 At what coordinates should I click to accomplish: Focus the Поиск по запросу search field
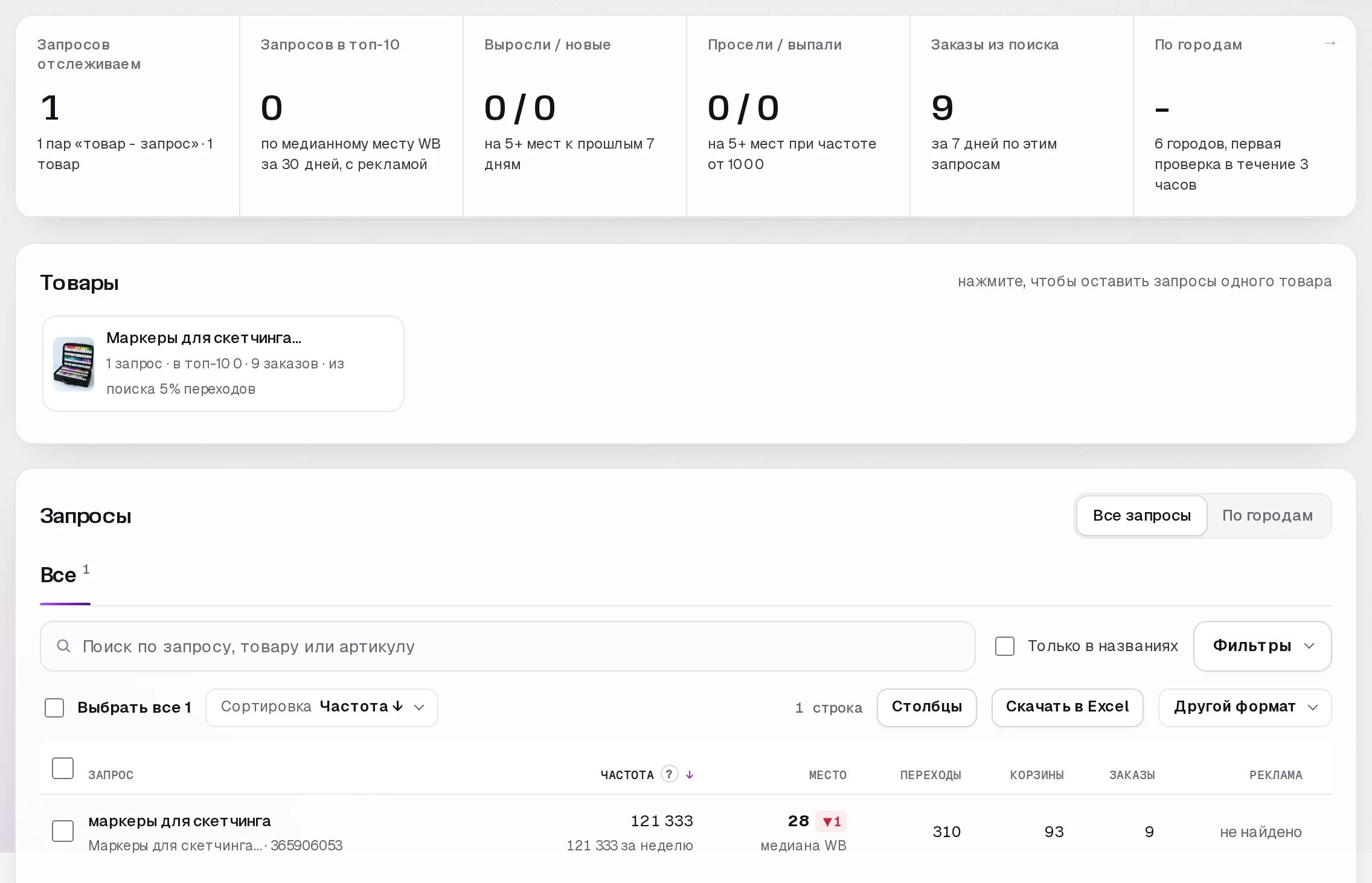tap(507, 646)
